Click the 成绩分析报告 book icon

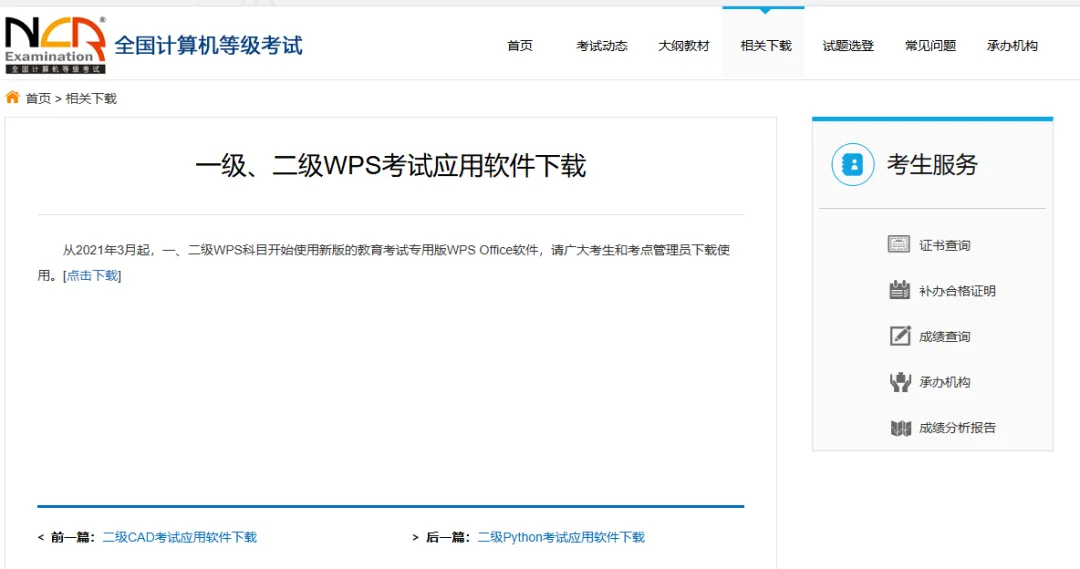(x=900, y=428)
